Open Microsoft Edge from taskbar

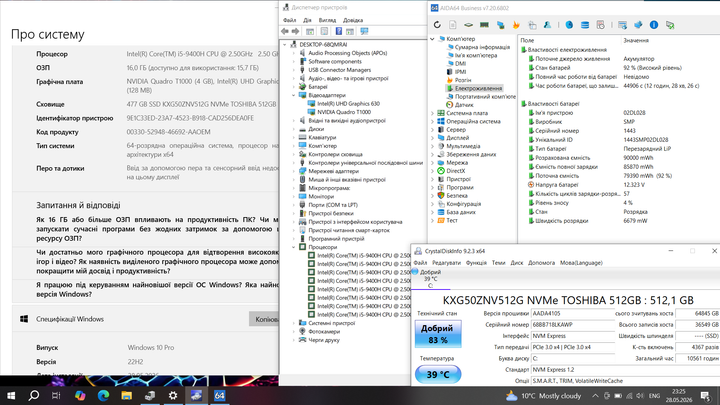pyautogui.click(x=103, y=395)
